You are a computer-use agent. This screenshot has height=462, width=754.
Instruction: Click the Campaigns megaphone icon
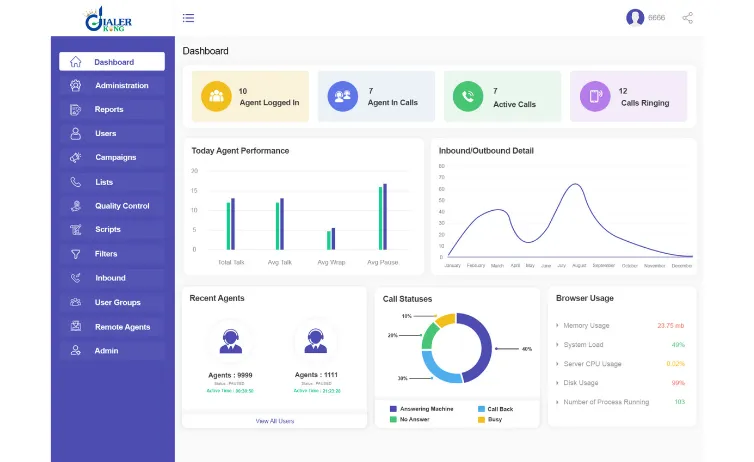click(75, 157)
